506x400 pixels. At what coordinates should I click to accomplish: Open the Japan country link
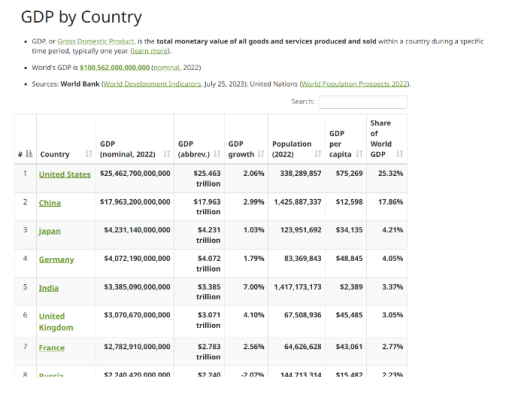pos(50,231)
